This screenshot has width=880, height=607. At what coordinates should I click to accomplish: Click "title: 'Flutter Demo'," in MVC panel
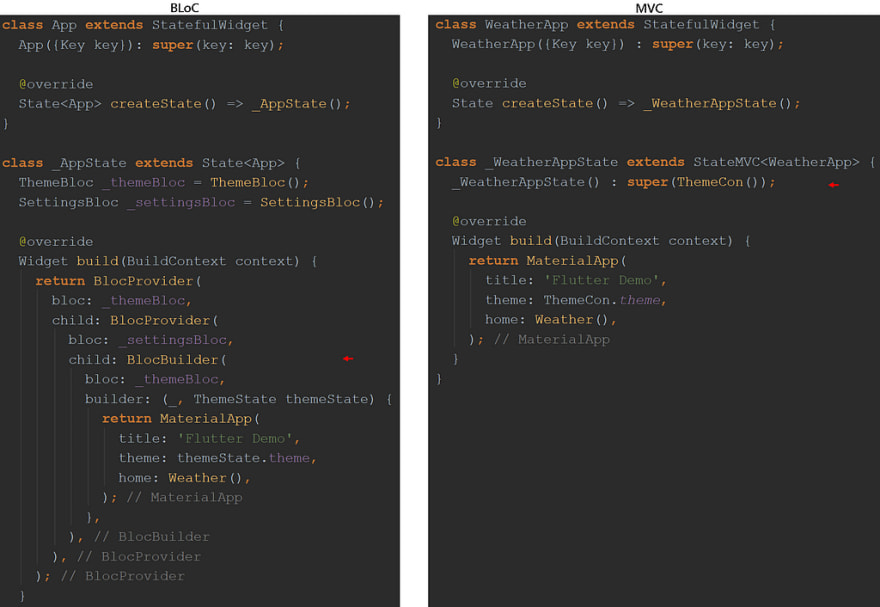[576, 280]
